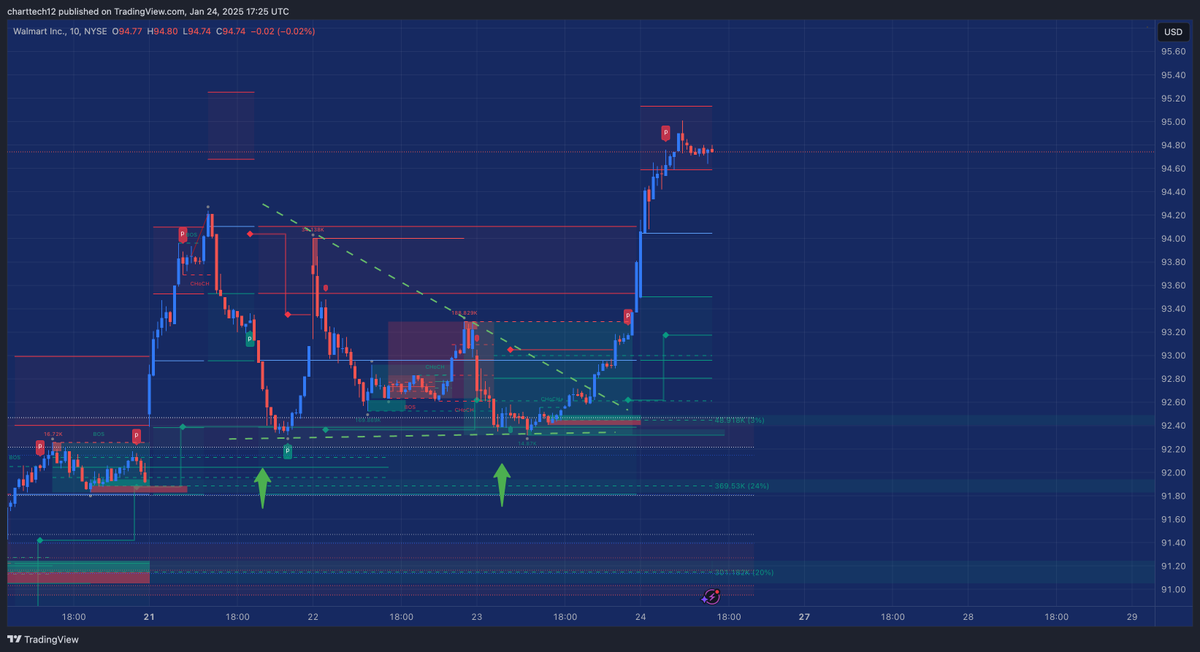Click the change value −0.02 (−0.02%)
The height and width of the screenshot is (652, 1200).
tap(285, 31)
